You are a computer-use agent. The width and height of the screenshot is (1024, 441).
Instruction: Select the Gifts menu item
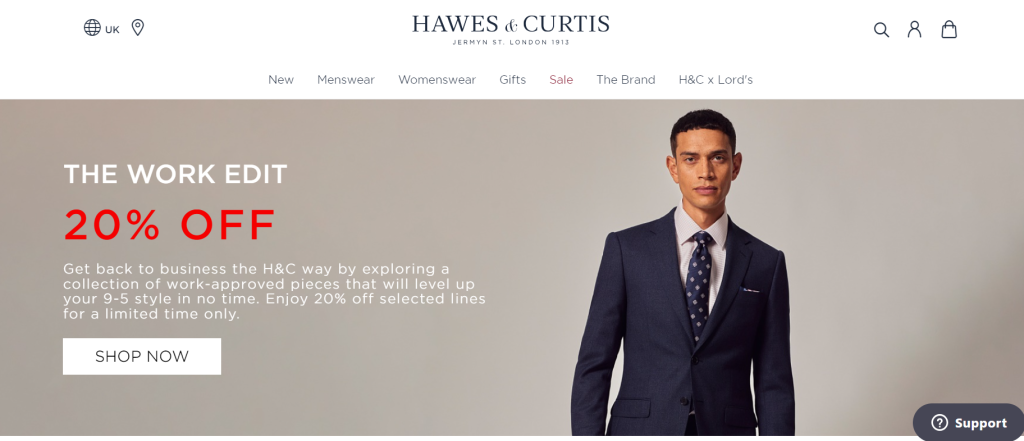[513, 80]
